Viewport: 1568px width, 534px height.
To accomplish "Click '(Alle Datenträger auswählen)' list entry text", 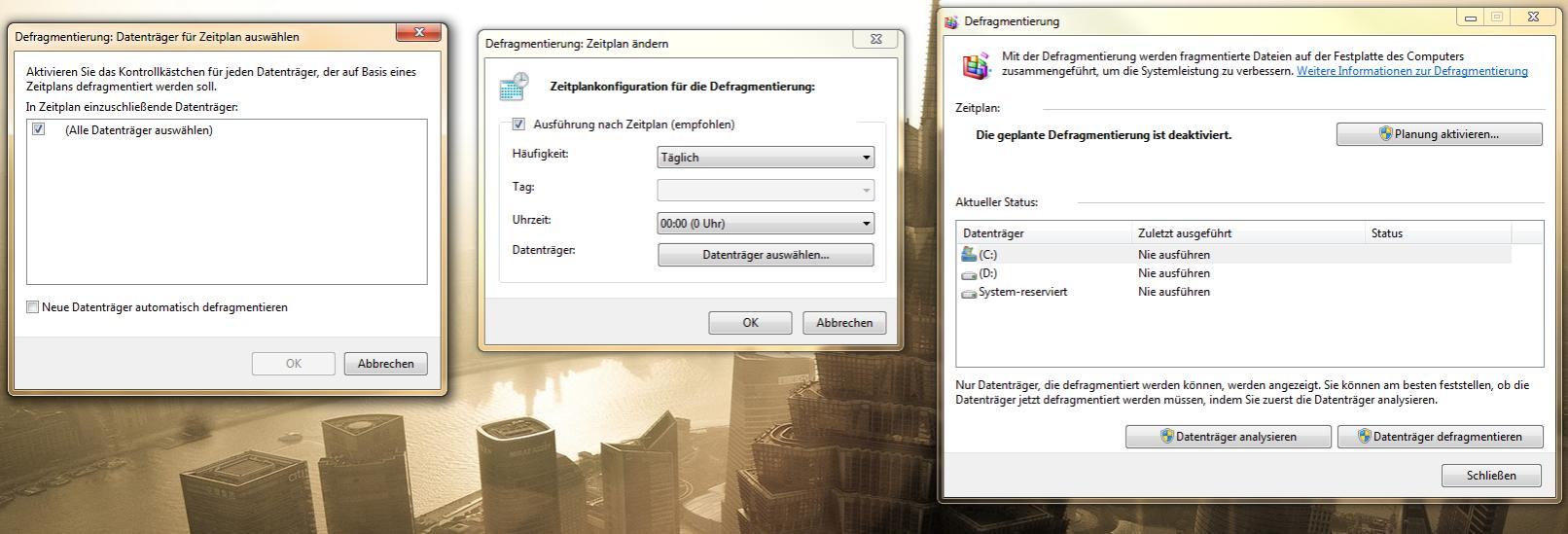I will (x=139, y=130).
